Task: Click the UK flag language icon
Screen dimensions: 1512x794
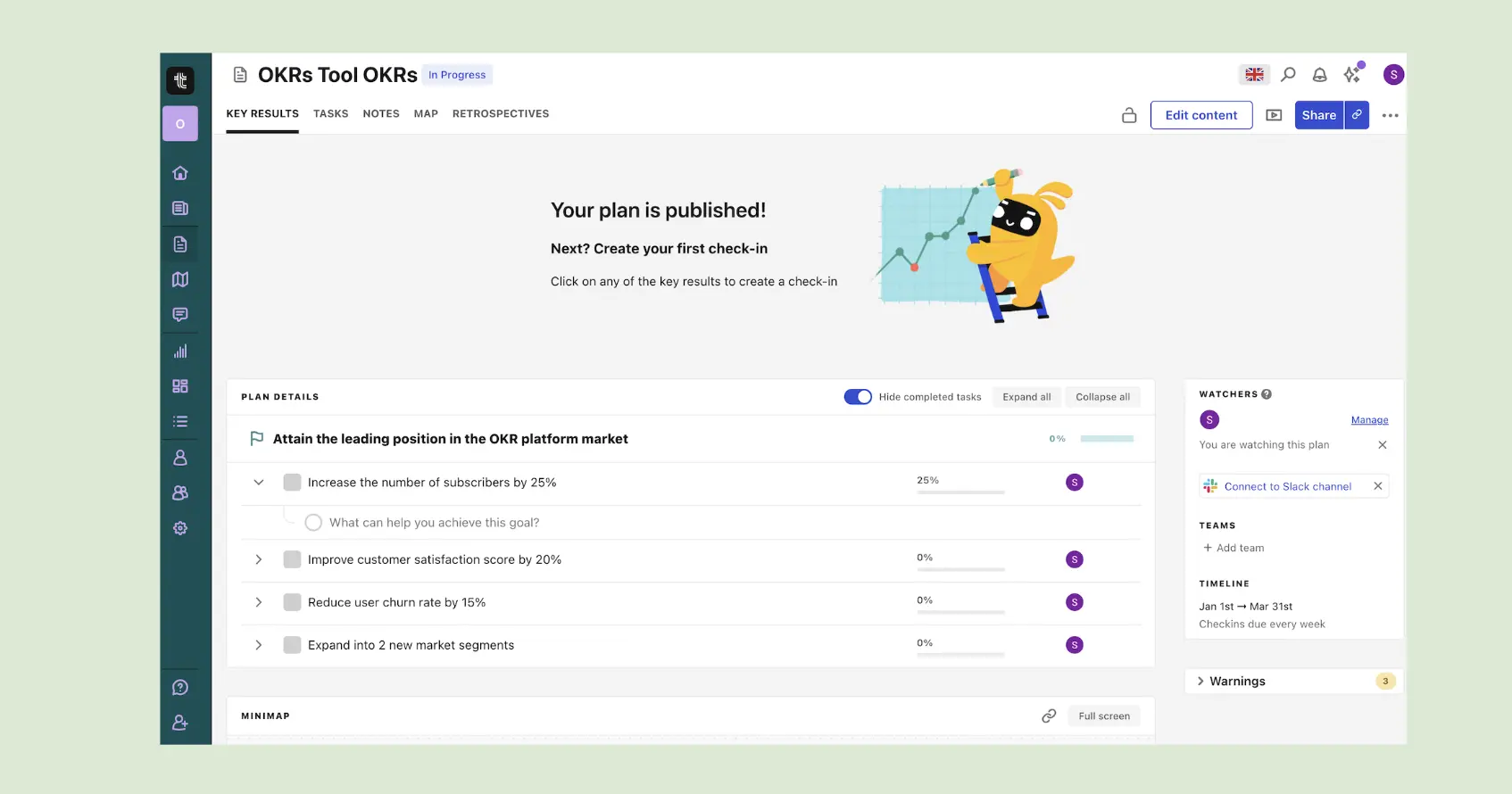Action: [1254, 75]
